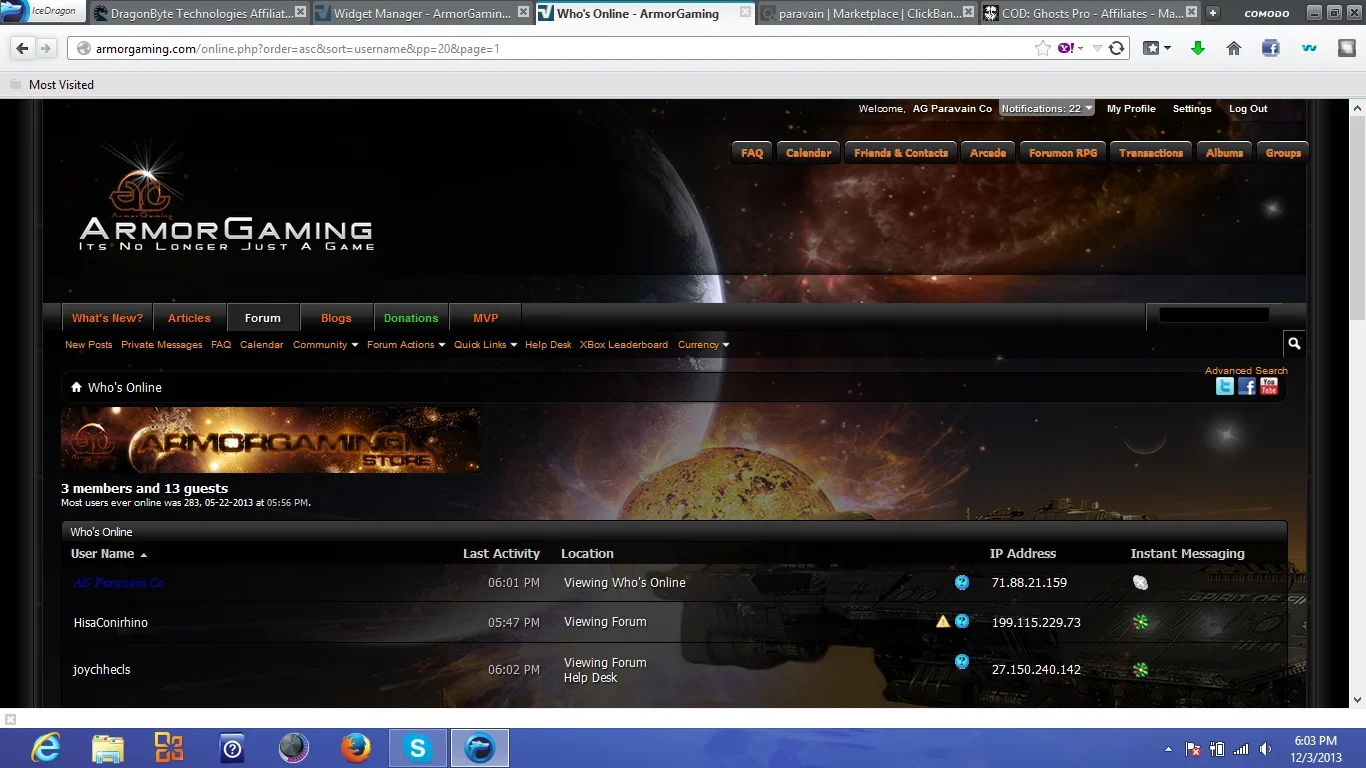
Task: Click the home icon in Who's Online breadcrumb
Action: [x=76, y=387]
